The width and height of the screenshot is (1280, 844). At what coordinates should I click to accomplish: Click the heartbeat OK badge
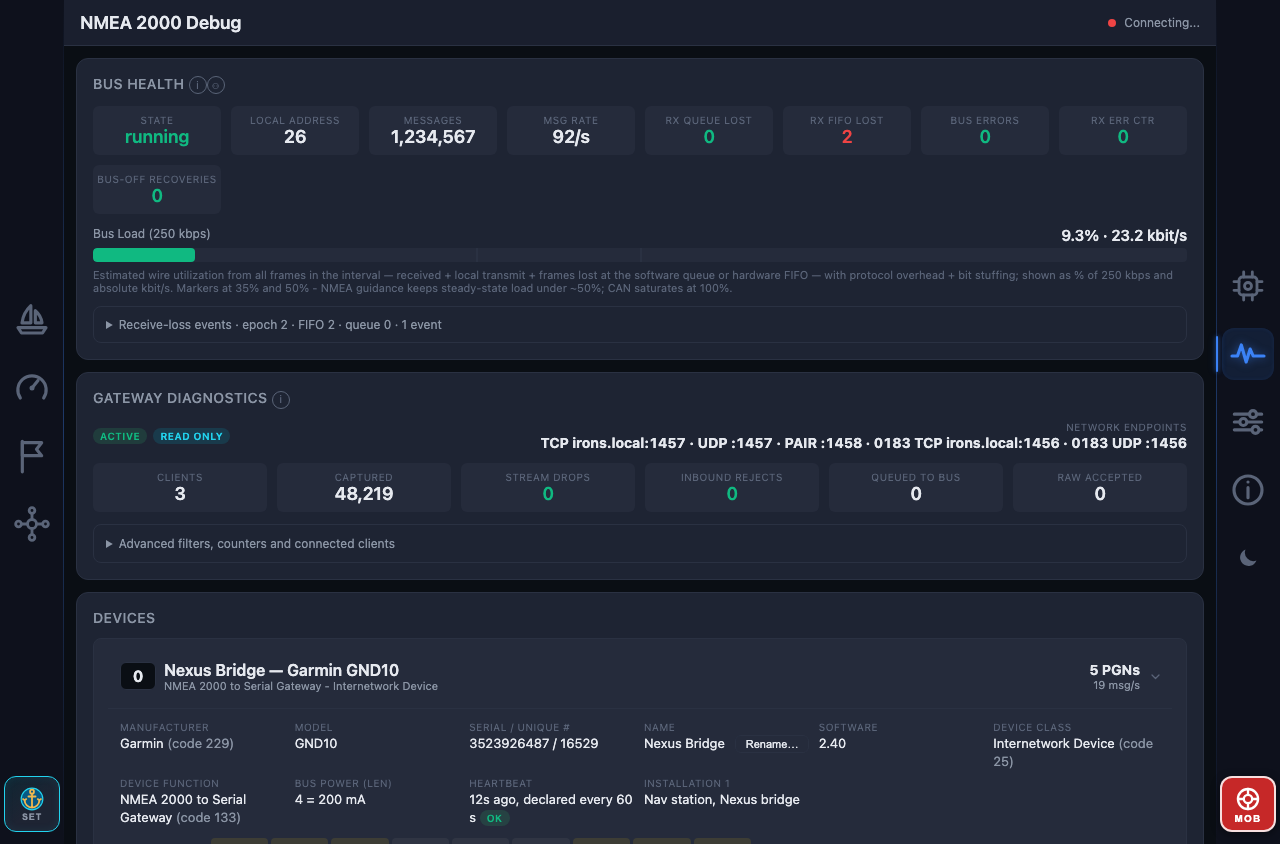pos(494,818)
